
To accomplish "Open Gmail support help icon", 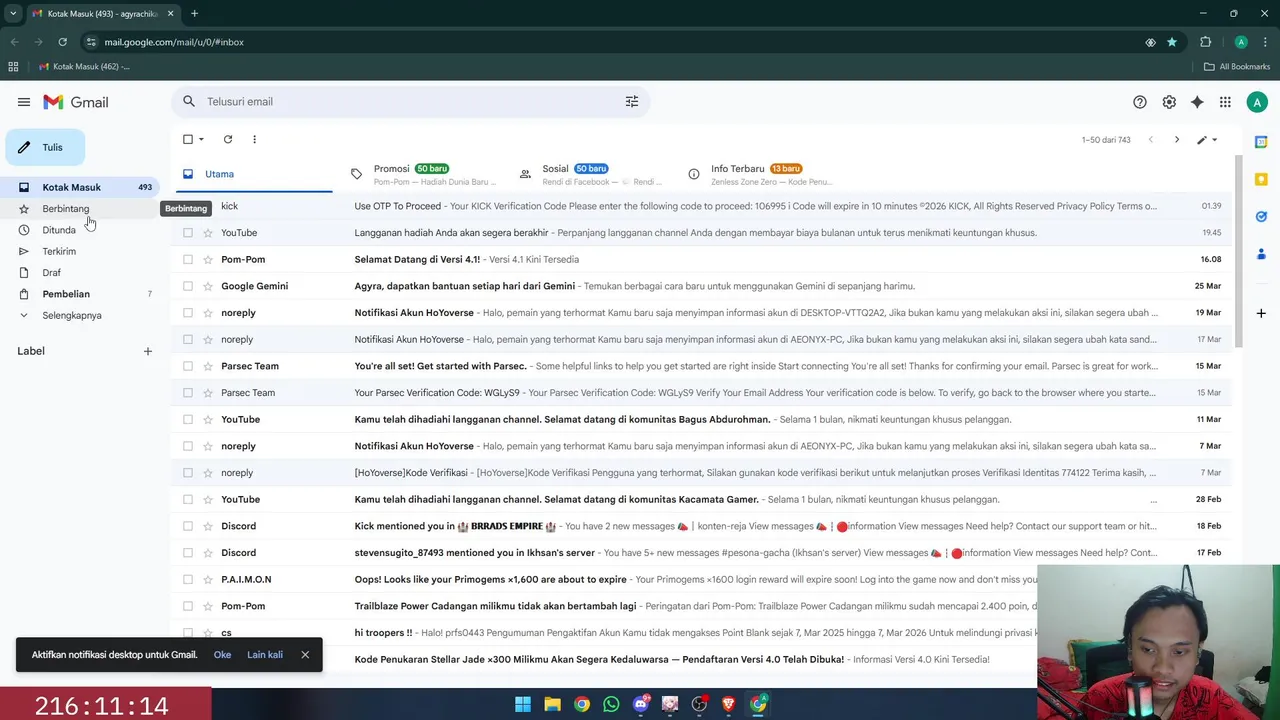I will click(1140, 102).
